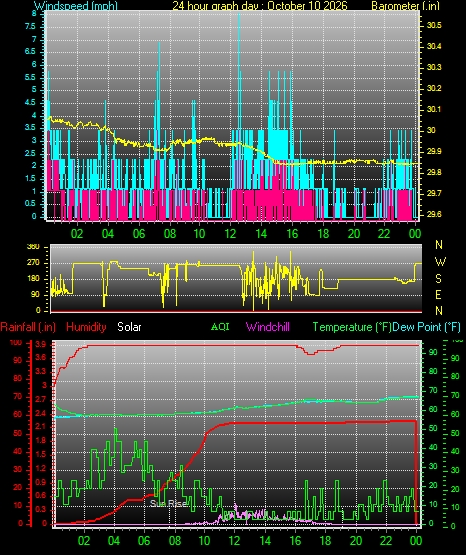Select the red "Humidity" legend label
466x555 pixels.
(x=86, y=327)
